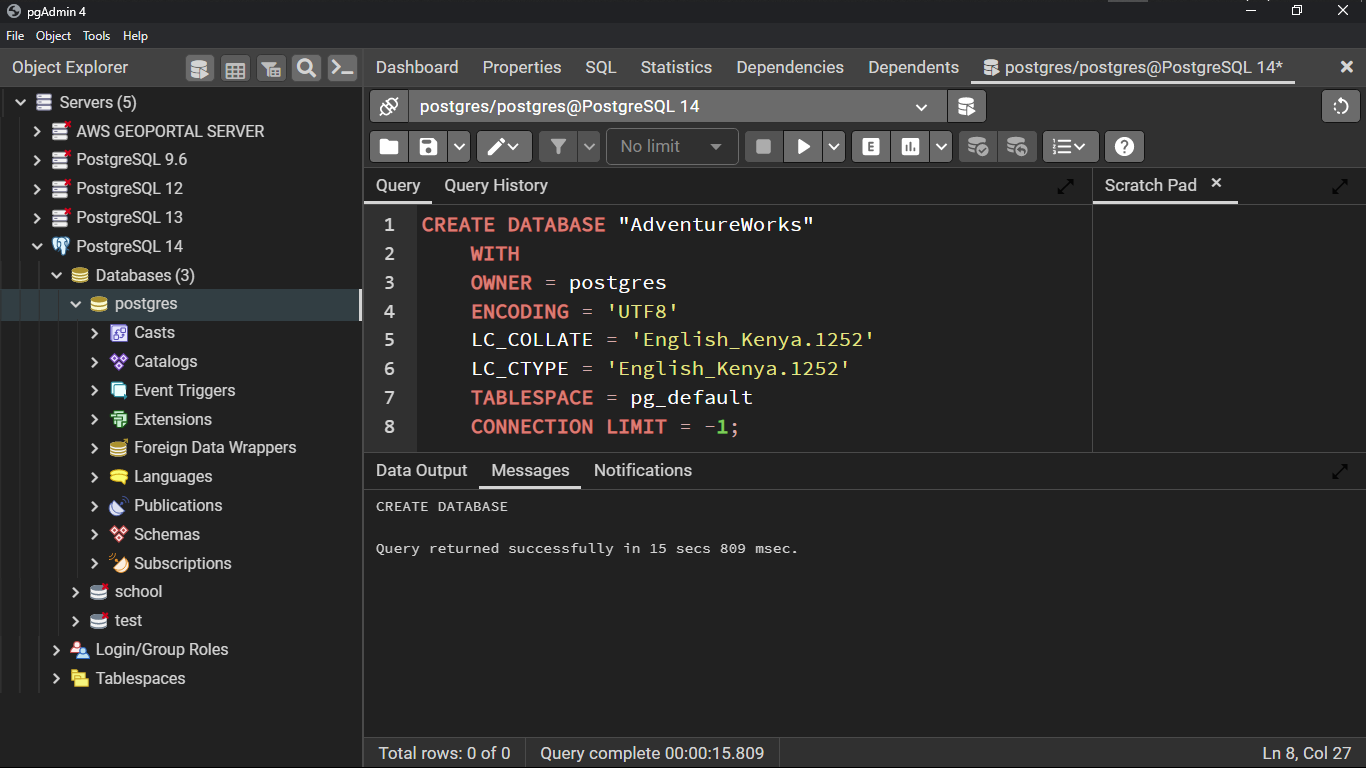
Task: Switch to the Notifications tab
Action: [x=643, y=470]
